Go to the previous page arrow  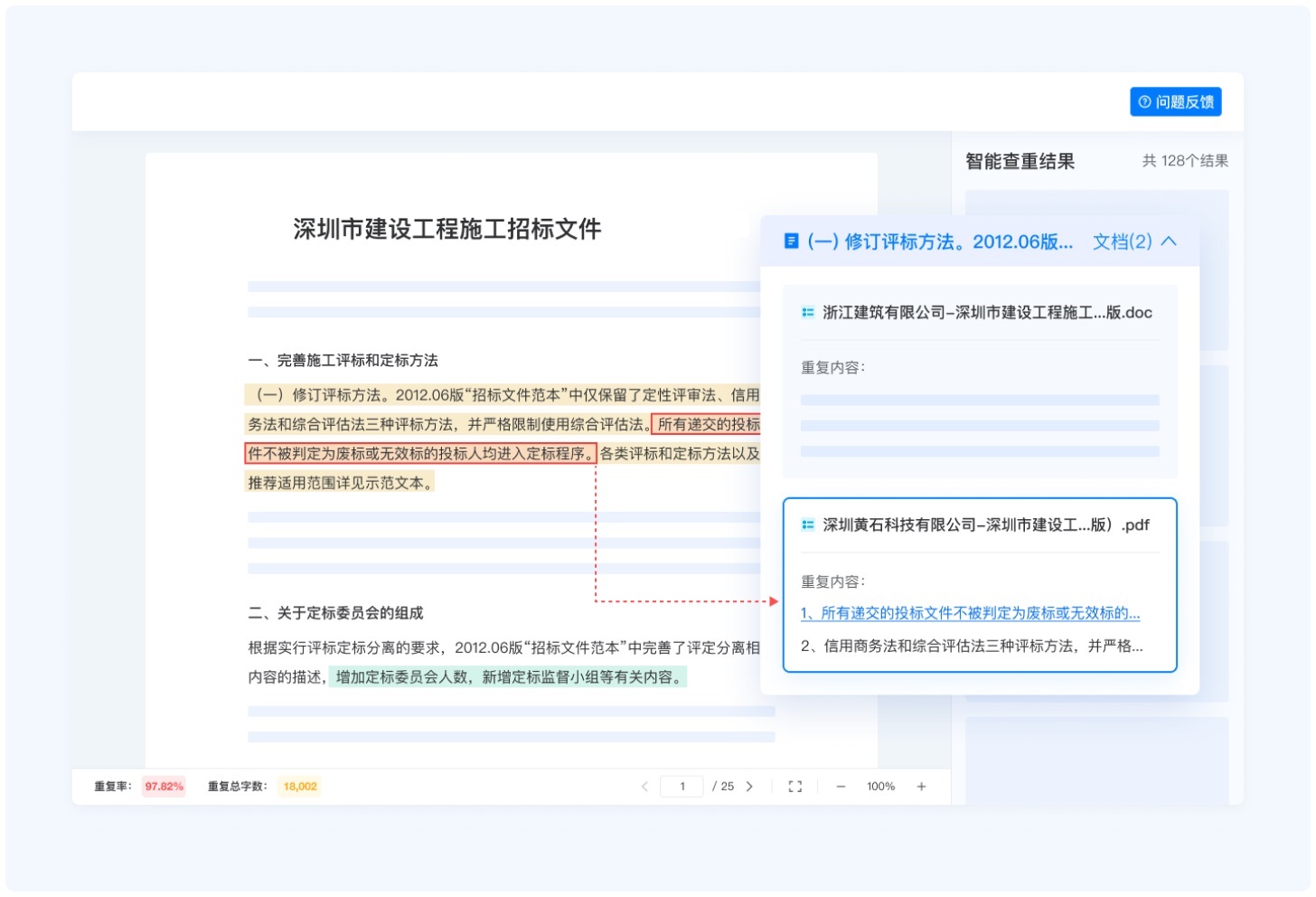point(644,787)
